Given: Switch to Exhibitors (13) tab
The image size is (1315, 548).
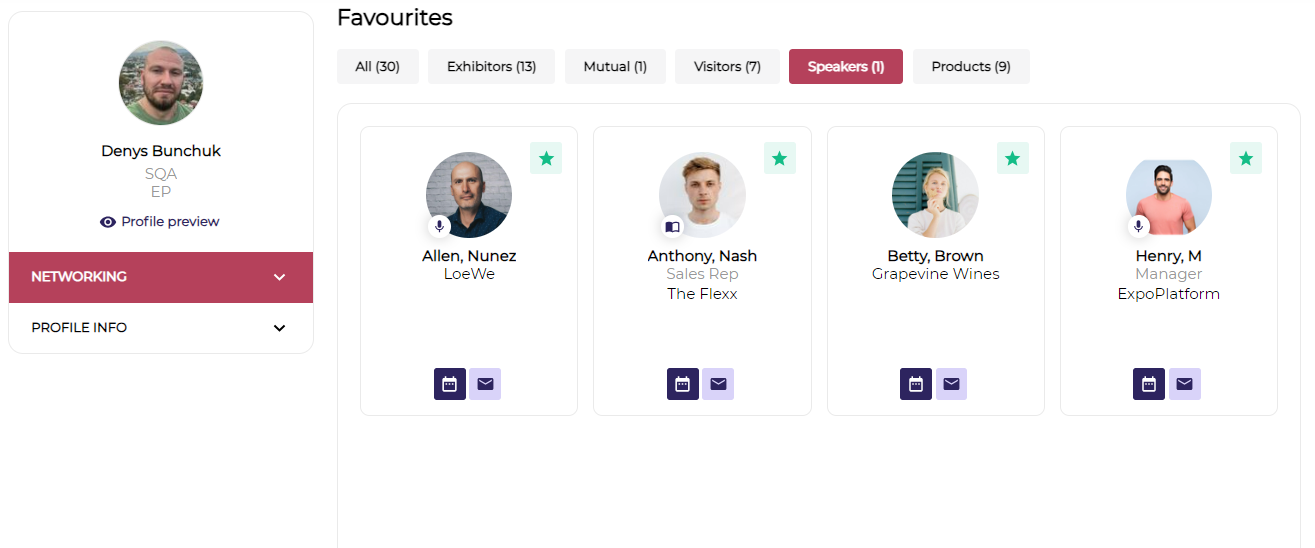Looking at the screenshot, I should (x=491, y=67).
